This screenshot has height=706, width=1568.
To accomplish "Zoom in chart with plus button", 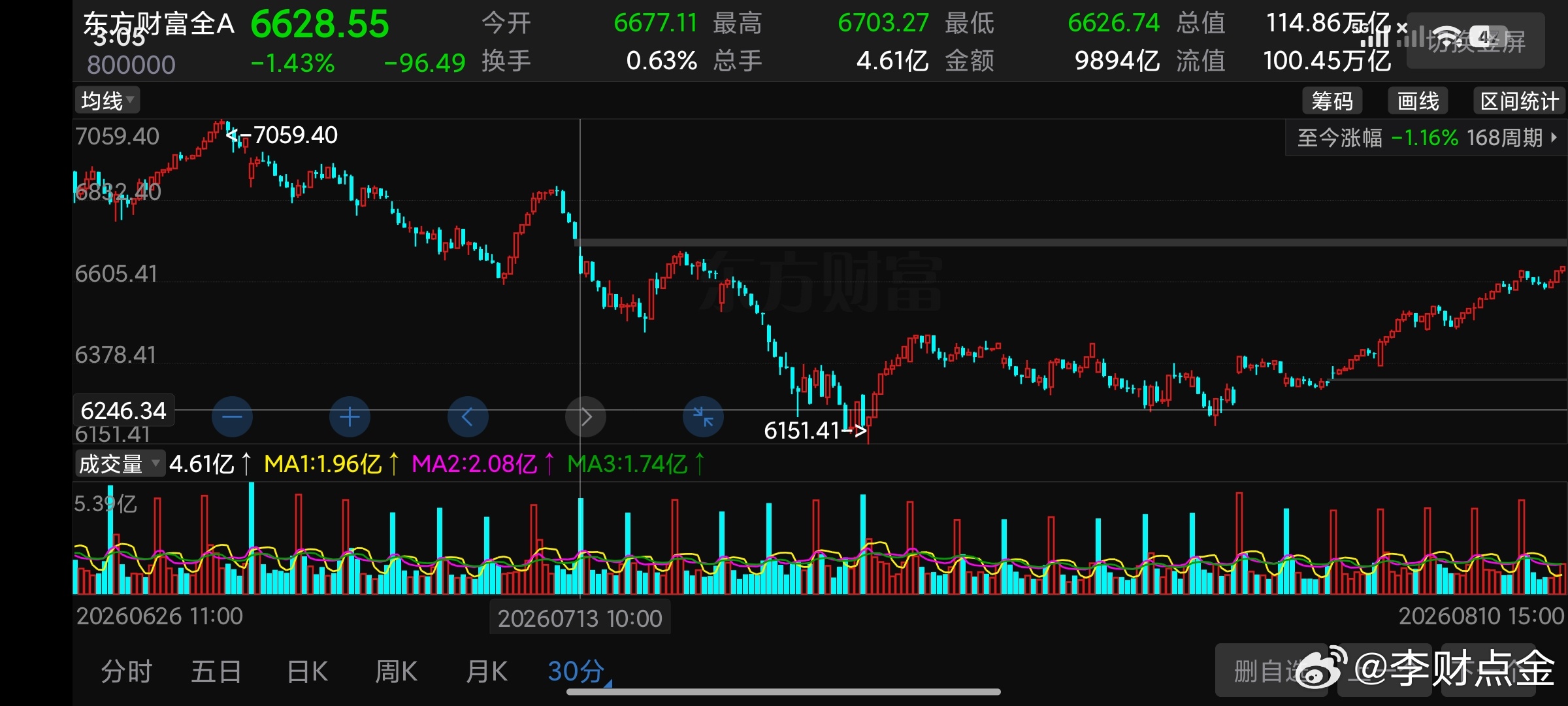I will 350,416.
